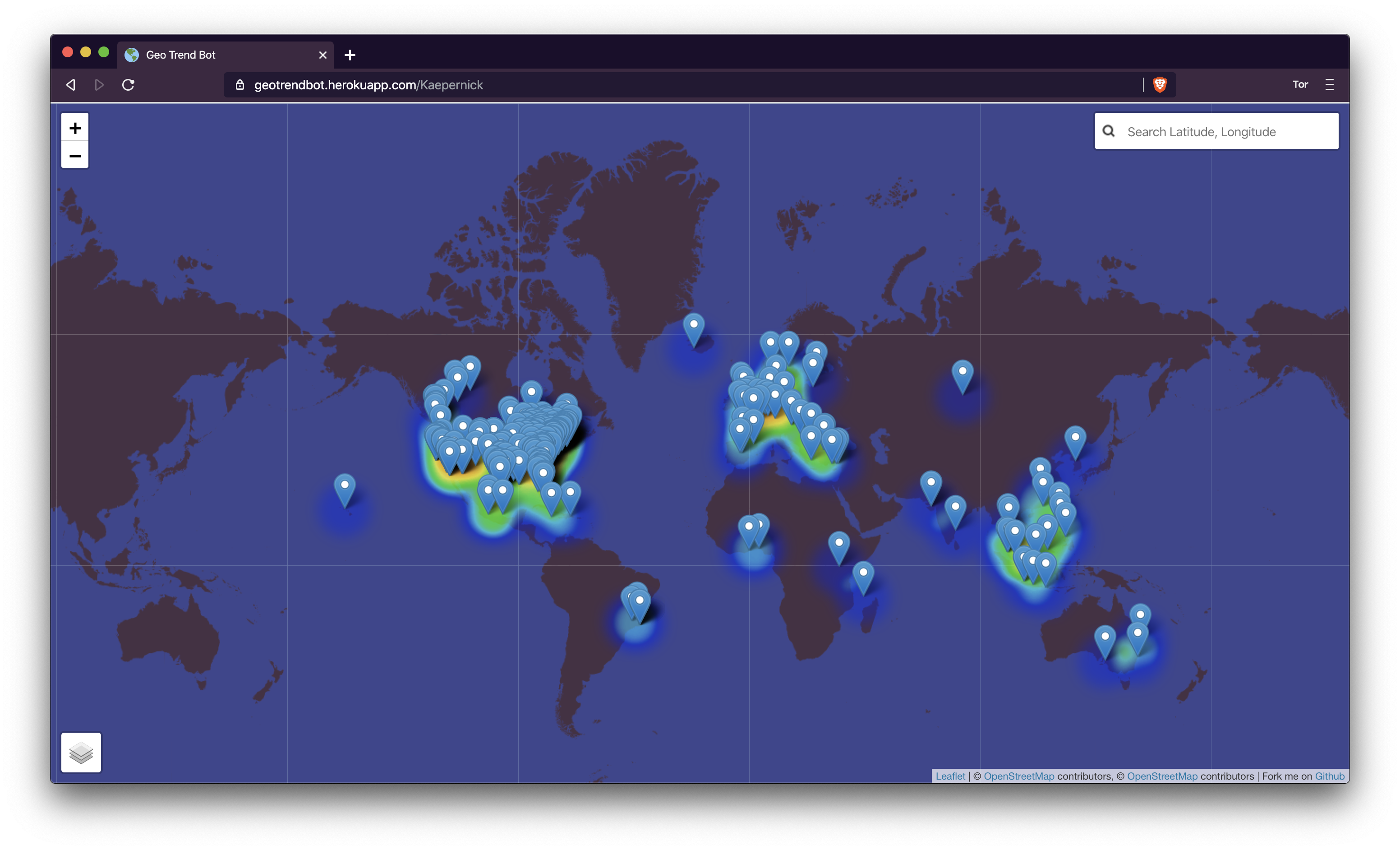Open the map layers control

(81, 752)
